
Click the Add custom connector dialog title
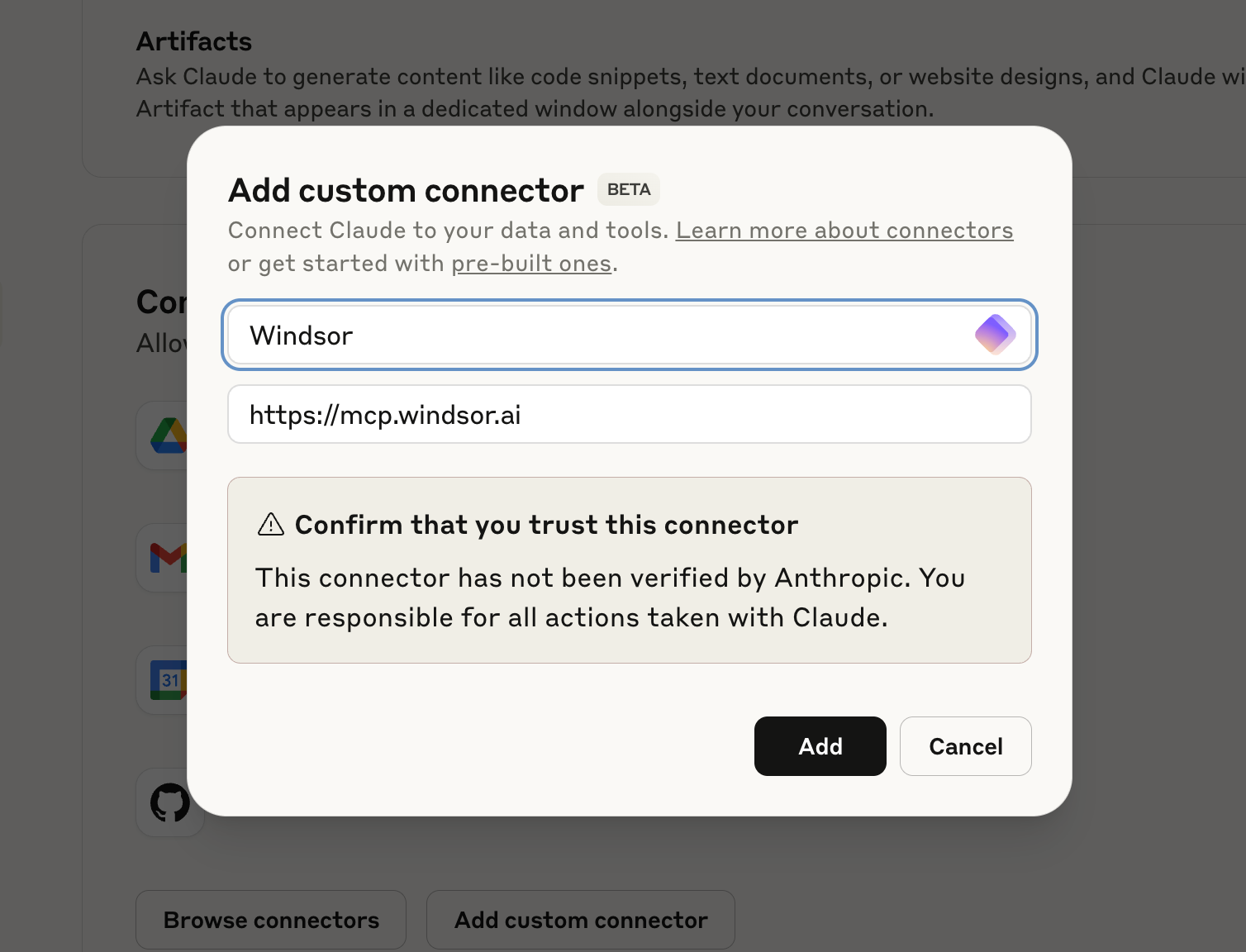(406, 191)
